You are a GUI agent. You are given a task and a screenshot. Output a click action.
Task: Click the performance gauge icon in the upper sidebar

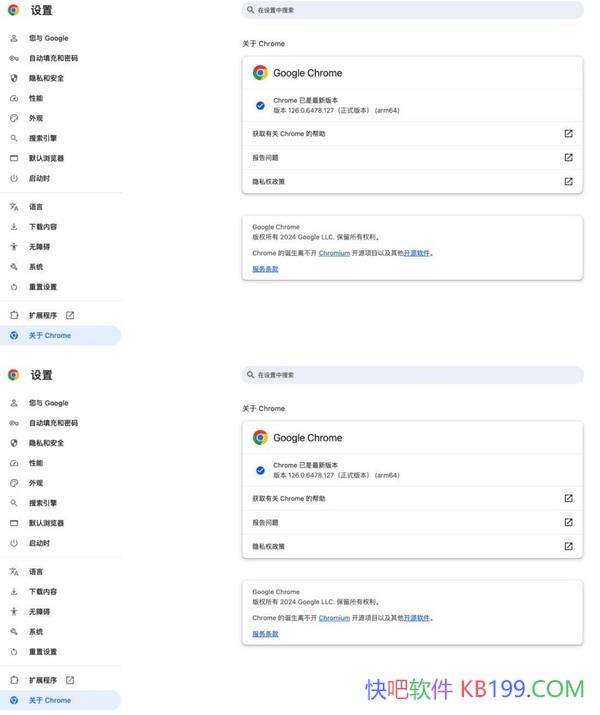(x=14, y=98)
